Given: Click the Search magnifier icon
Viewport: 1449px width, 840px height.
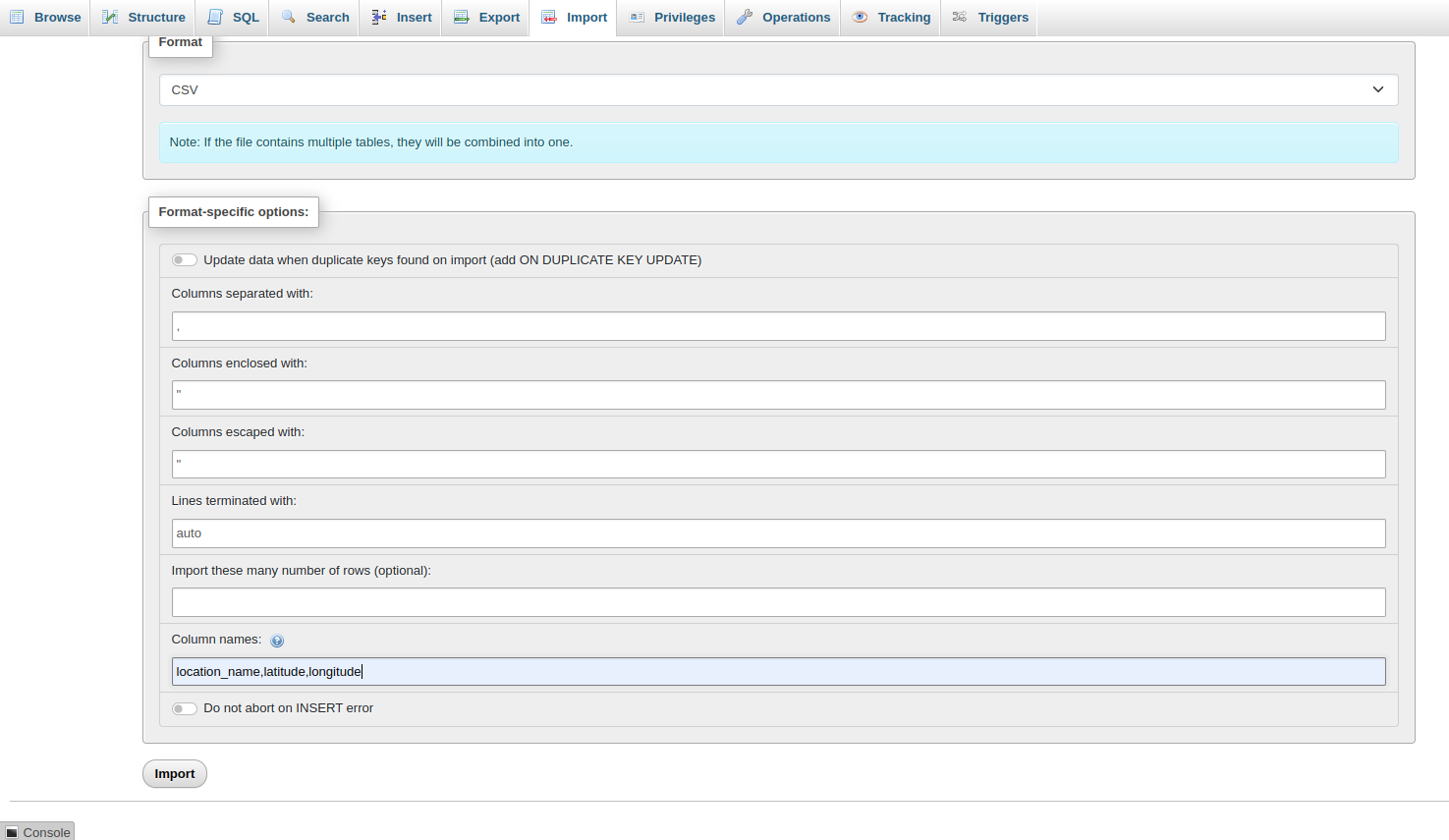Looking at the screenshot, I should pyautogui.click(x=289, y=17).
